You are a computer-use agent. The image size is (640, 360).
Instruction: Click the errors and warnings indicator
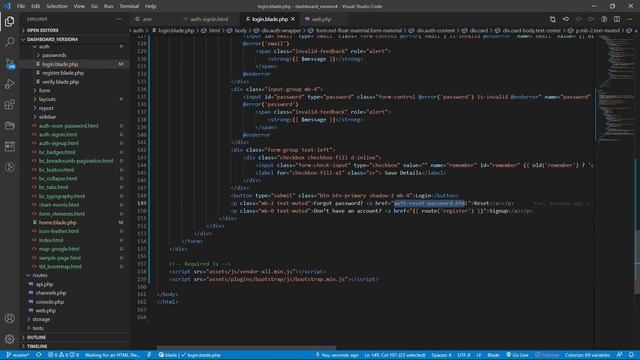[x=63, y=355]
